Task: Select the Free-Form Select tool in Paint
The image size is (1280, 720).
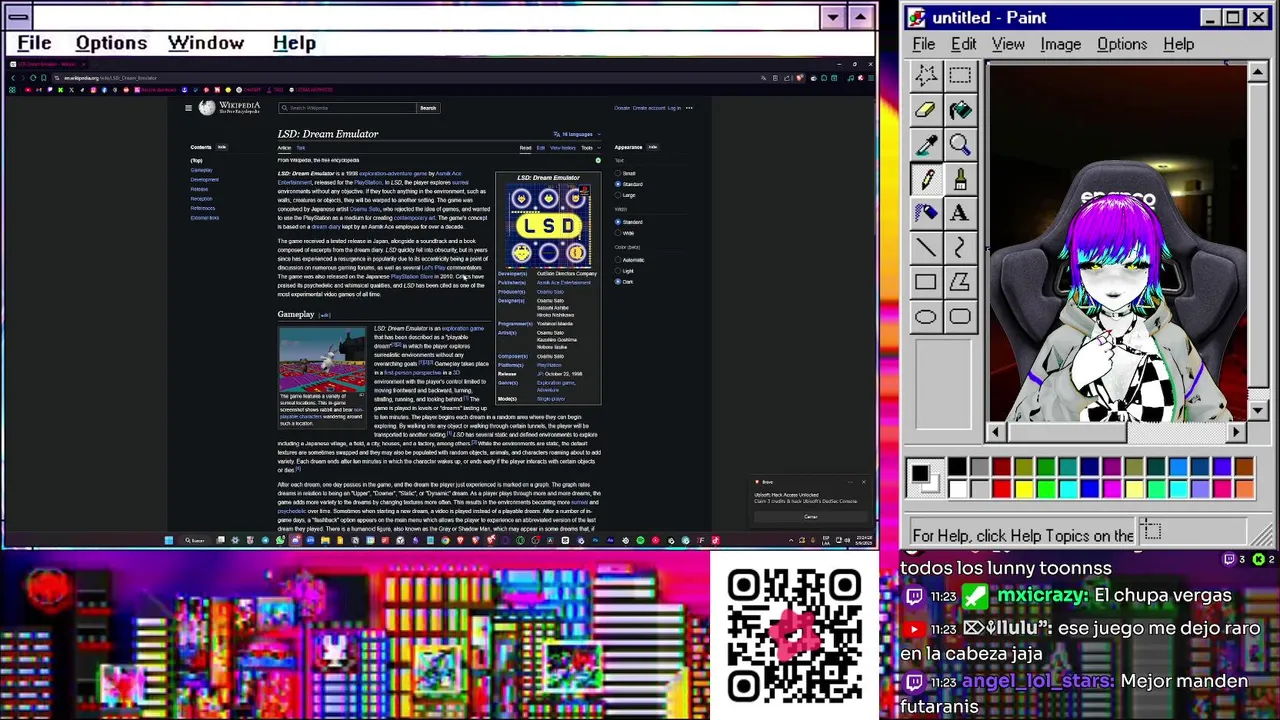Action: (x=925, y=75)
